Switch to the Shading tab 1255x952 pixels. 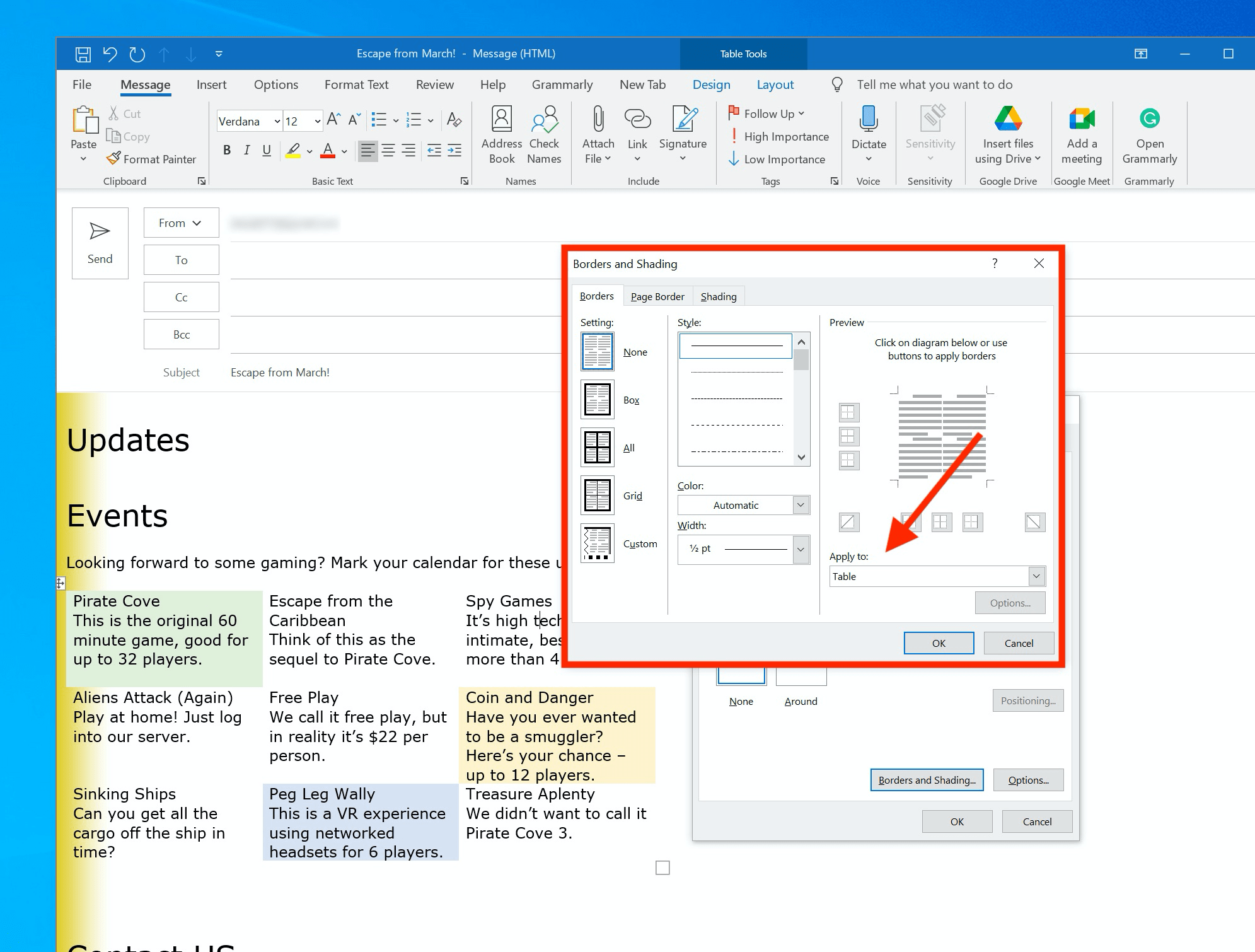point(718,296)
